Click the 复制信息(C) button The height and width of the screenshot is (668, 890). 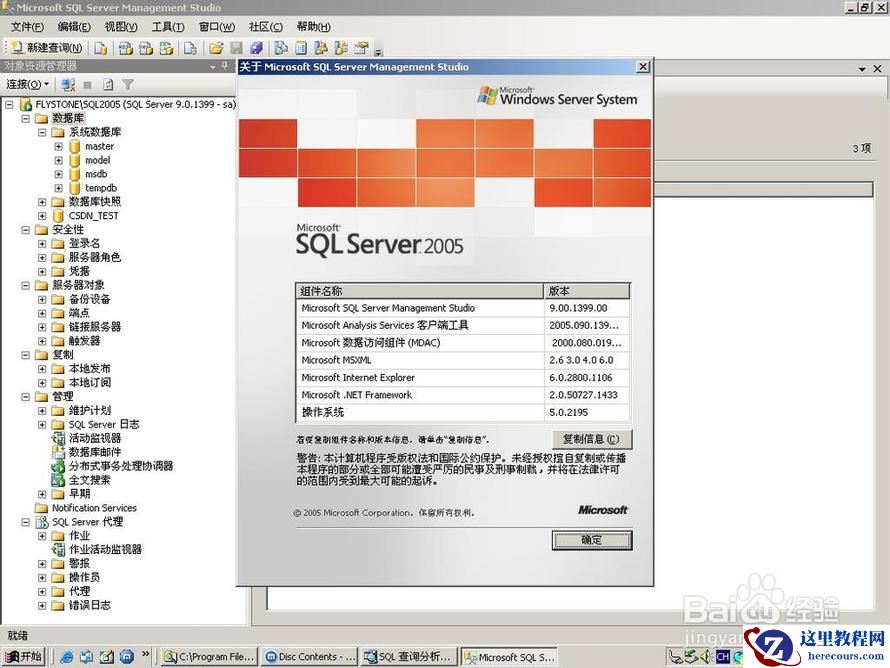(591, 439)
